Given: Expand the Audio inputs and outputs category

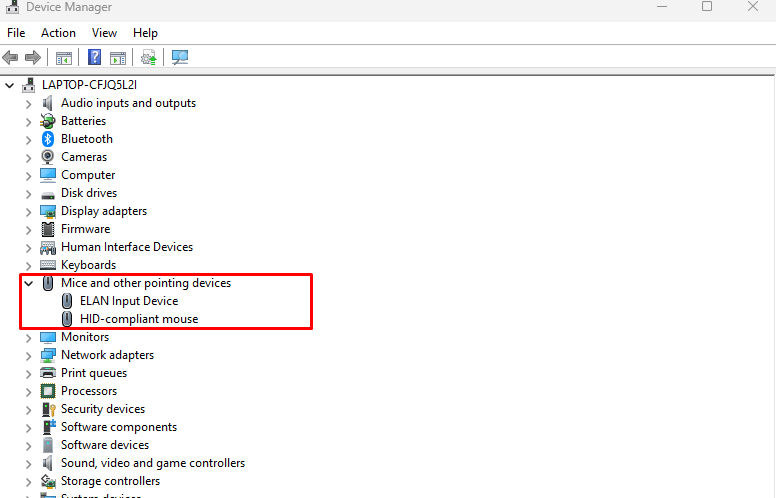Looking at the screenshot, I should (x=28, y=103).
